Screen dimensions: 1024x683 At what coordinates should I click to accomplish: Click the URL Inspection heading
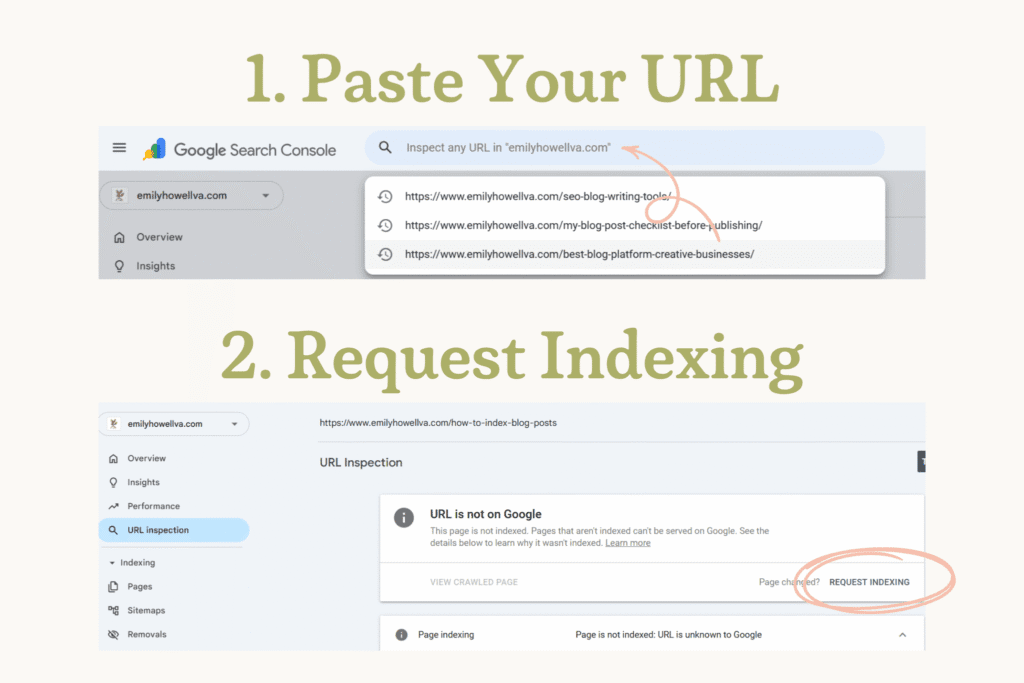click(x=361, y=462)
